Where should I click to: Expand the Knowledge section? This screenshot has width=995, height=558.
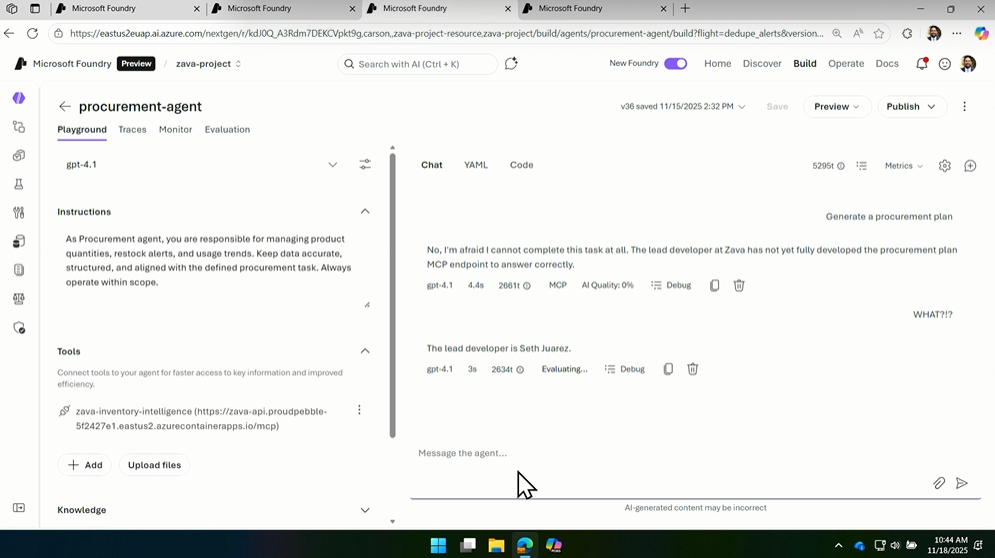point(365,510)
